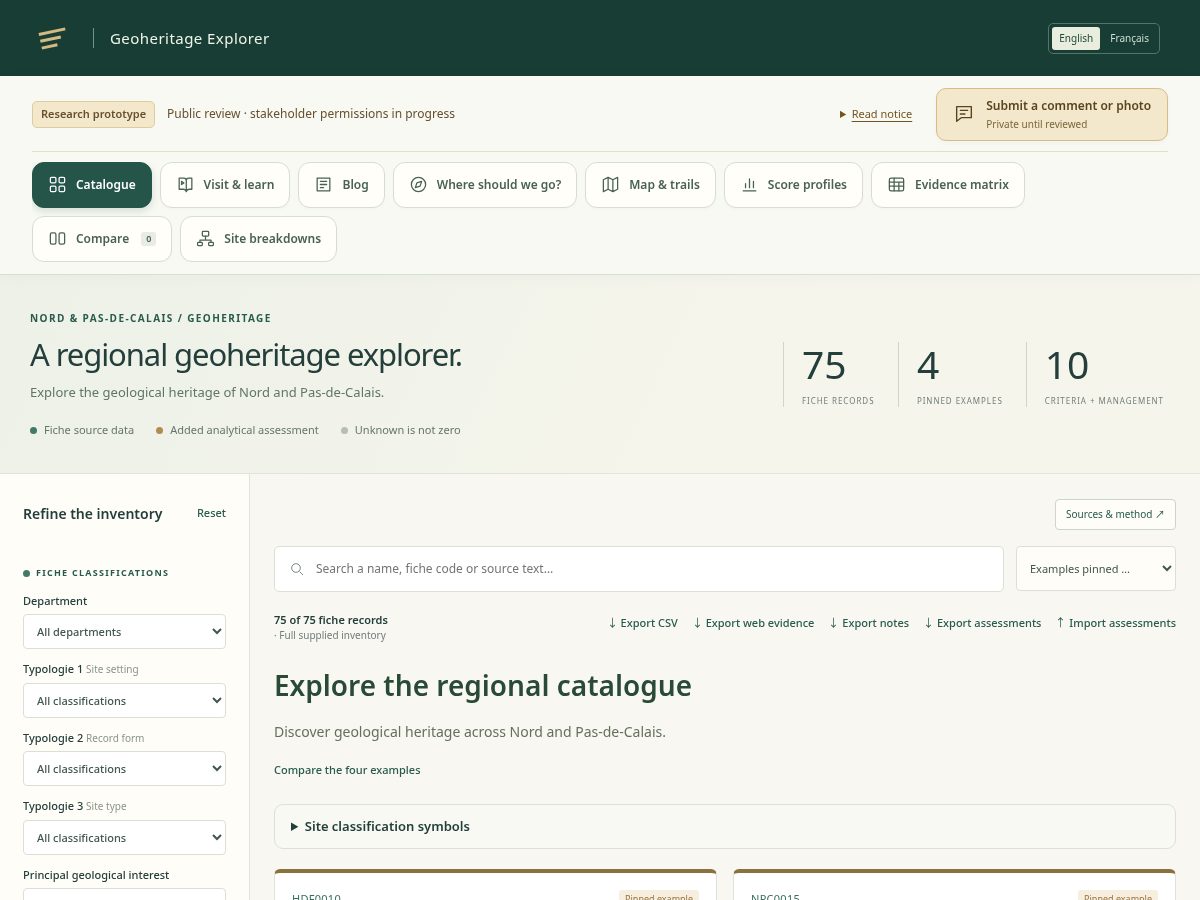The image size is (1200, 900).
Task: Click Export CSV
Action: click(x=643, y=623)
